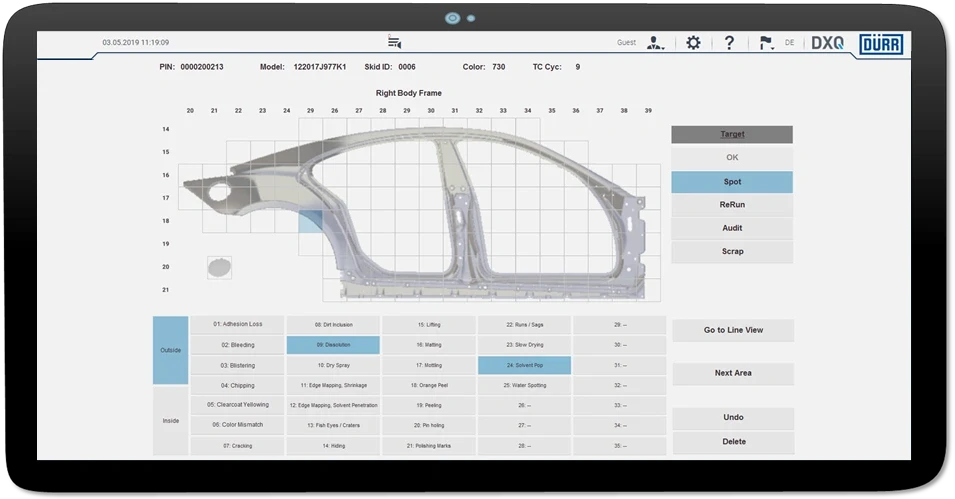This screenshot has height=499, width=955.
Task: Toggle defect 06: Color Mismatch
Action: click(238, 425)
